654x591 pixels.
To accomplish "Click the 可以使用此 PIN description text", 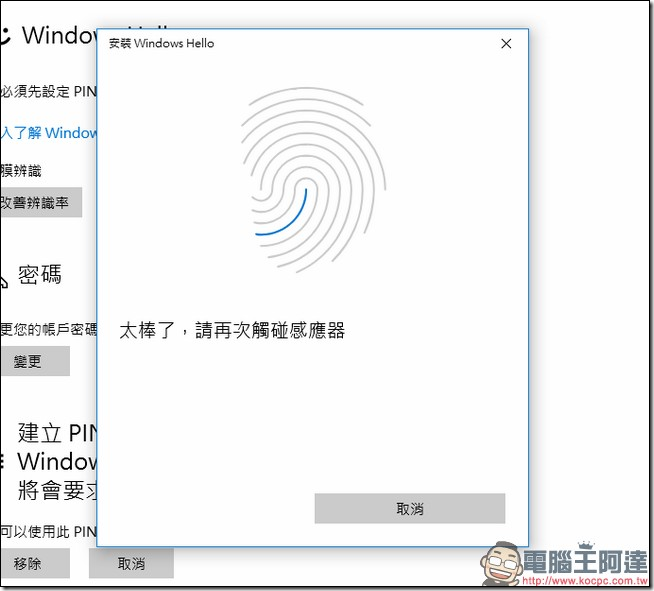I will 48,530.
